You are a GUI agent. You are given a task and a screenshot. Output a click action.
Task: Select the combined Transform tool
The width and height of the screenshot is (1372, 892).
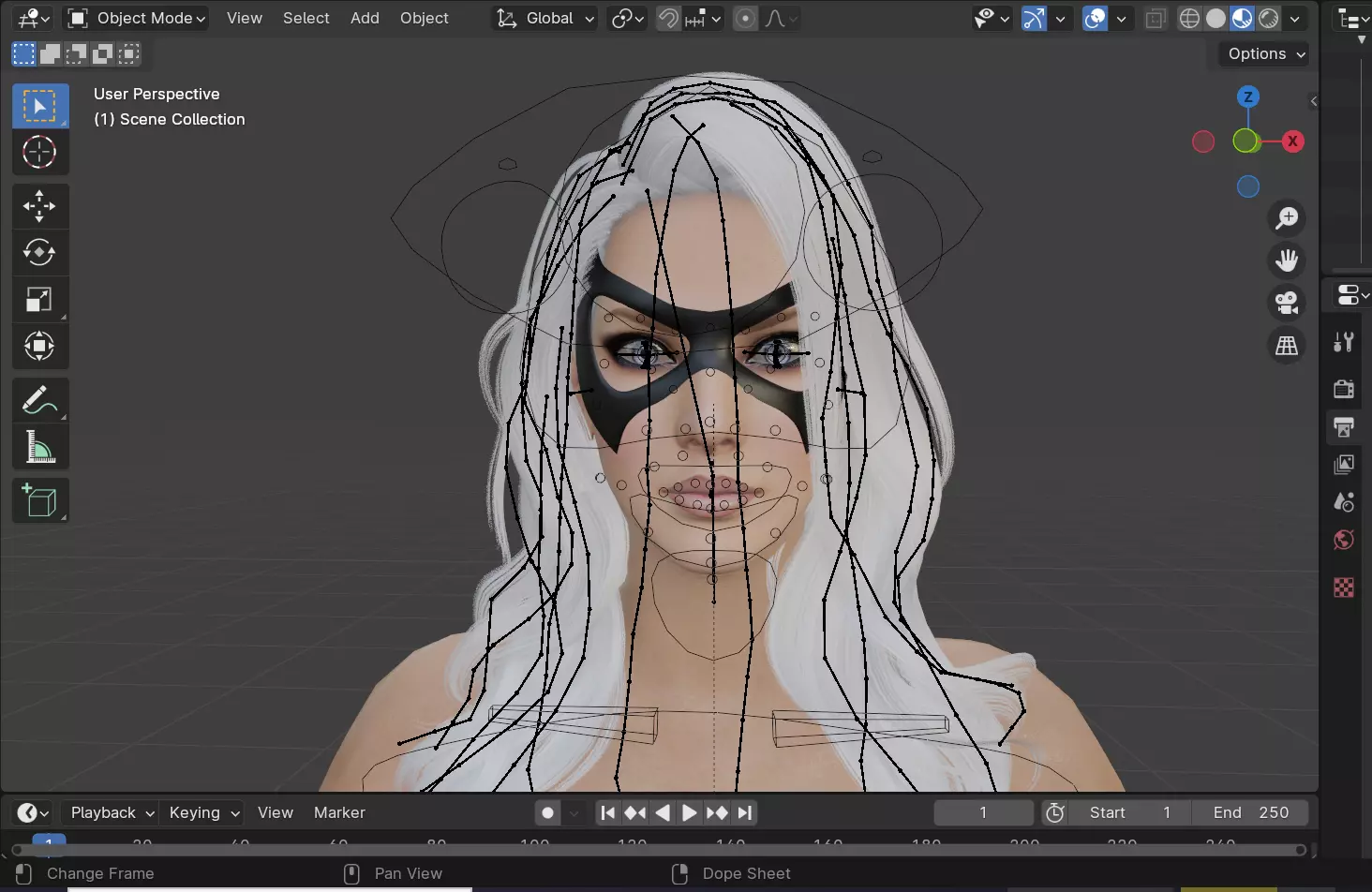[39, 347]
